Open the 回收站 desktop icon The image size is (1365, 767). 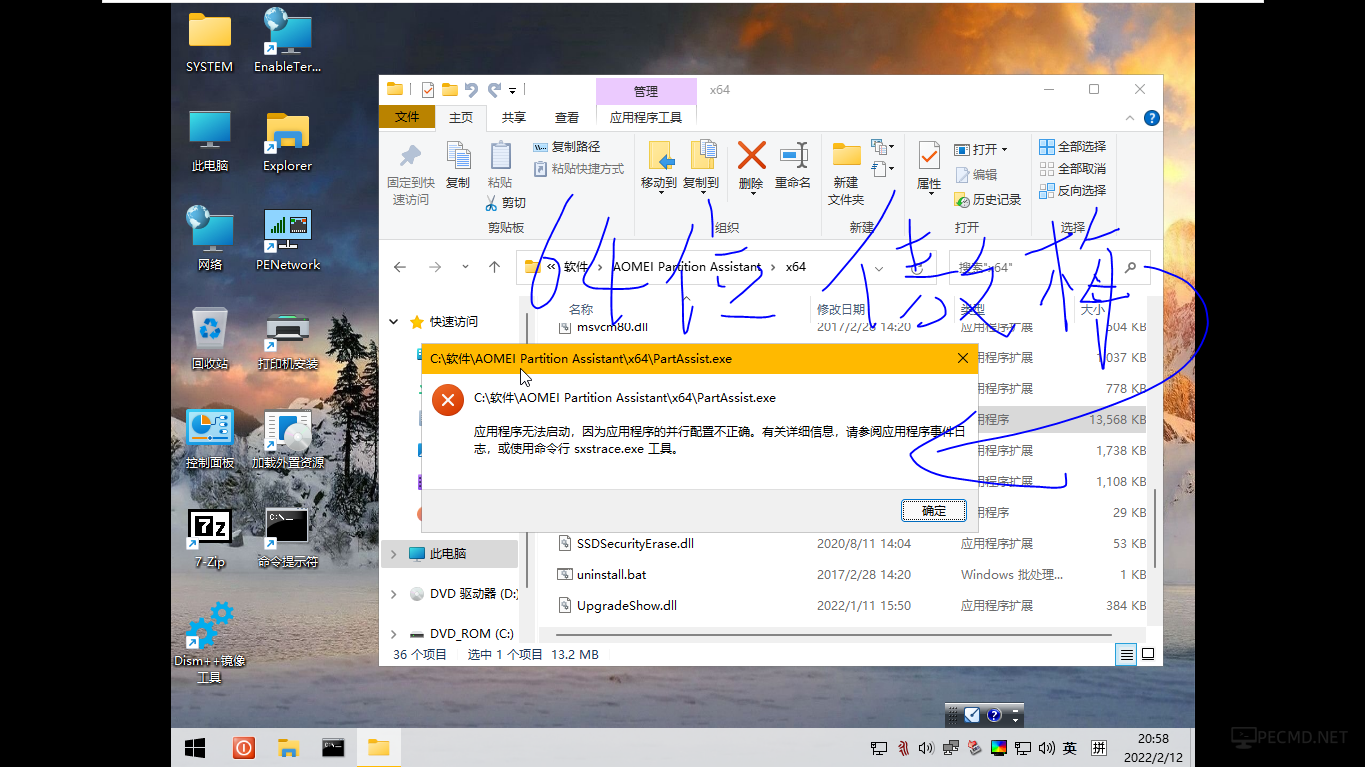pyautogui.click(x=210, y=339)
